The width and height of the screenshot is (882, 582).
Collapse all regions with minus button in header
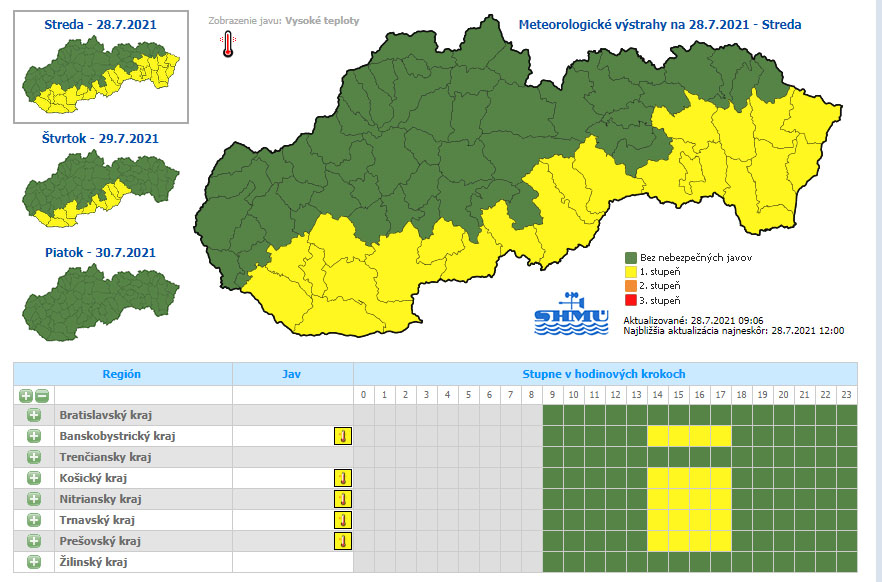[x=41, y=395]
